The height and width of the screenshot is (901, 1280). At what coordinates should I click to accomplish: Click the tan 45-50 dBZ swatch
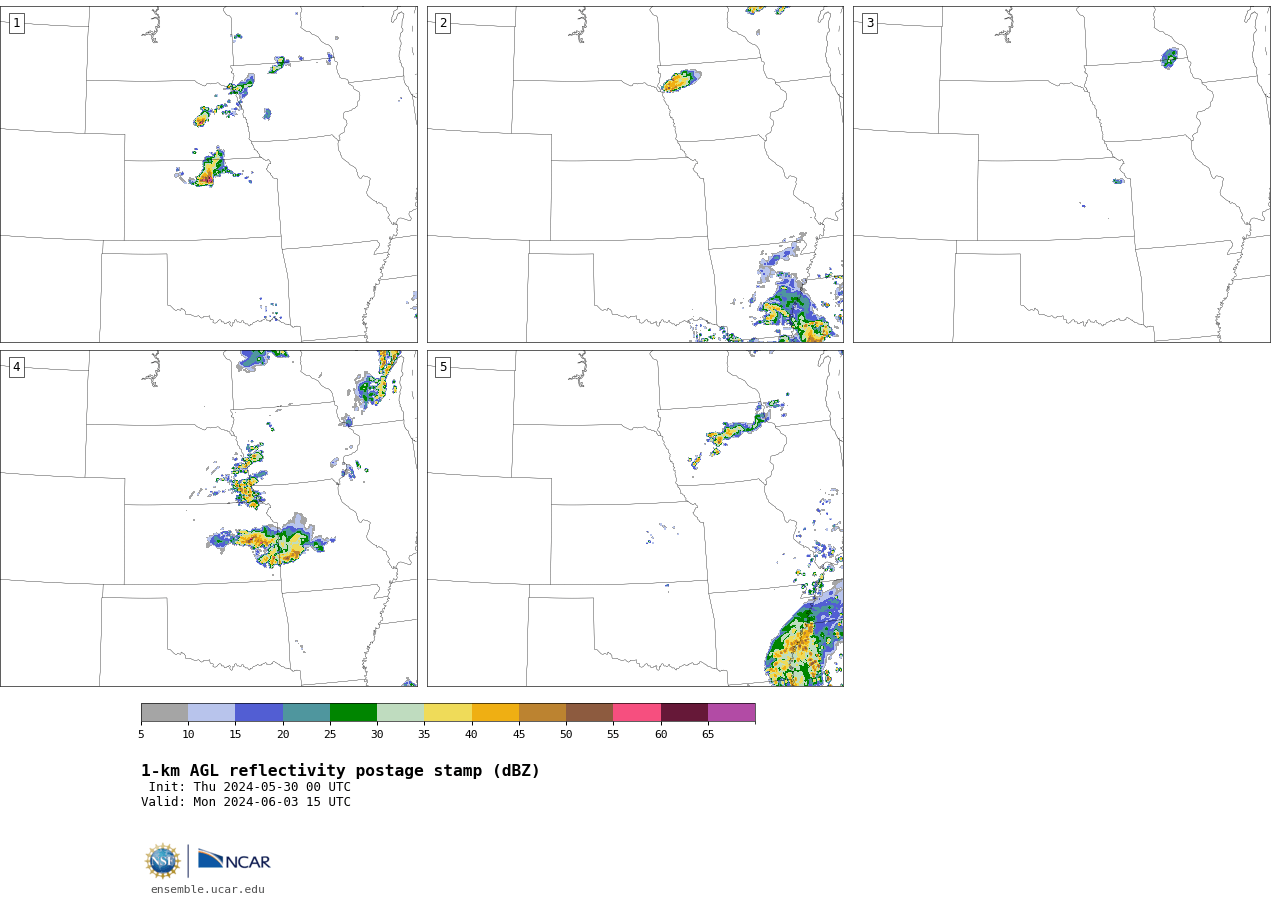click(x=542, y=712)
